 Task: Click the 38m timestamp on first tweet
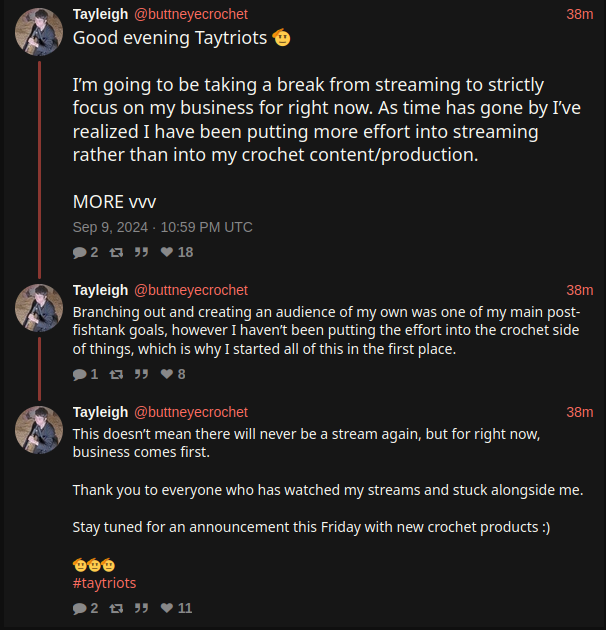click(579, 14)
